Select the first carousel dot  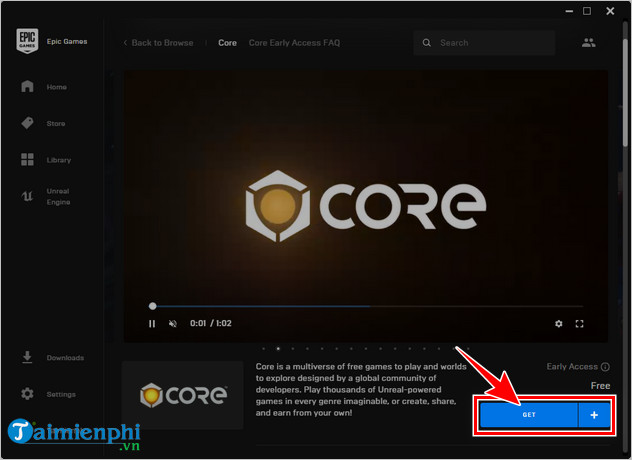[x=264, y=348]
